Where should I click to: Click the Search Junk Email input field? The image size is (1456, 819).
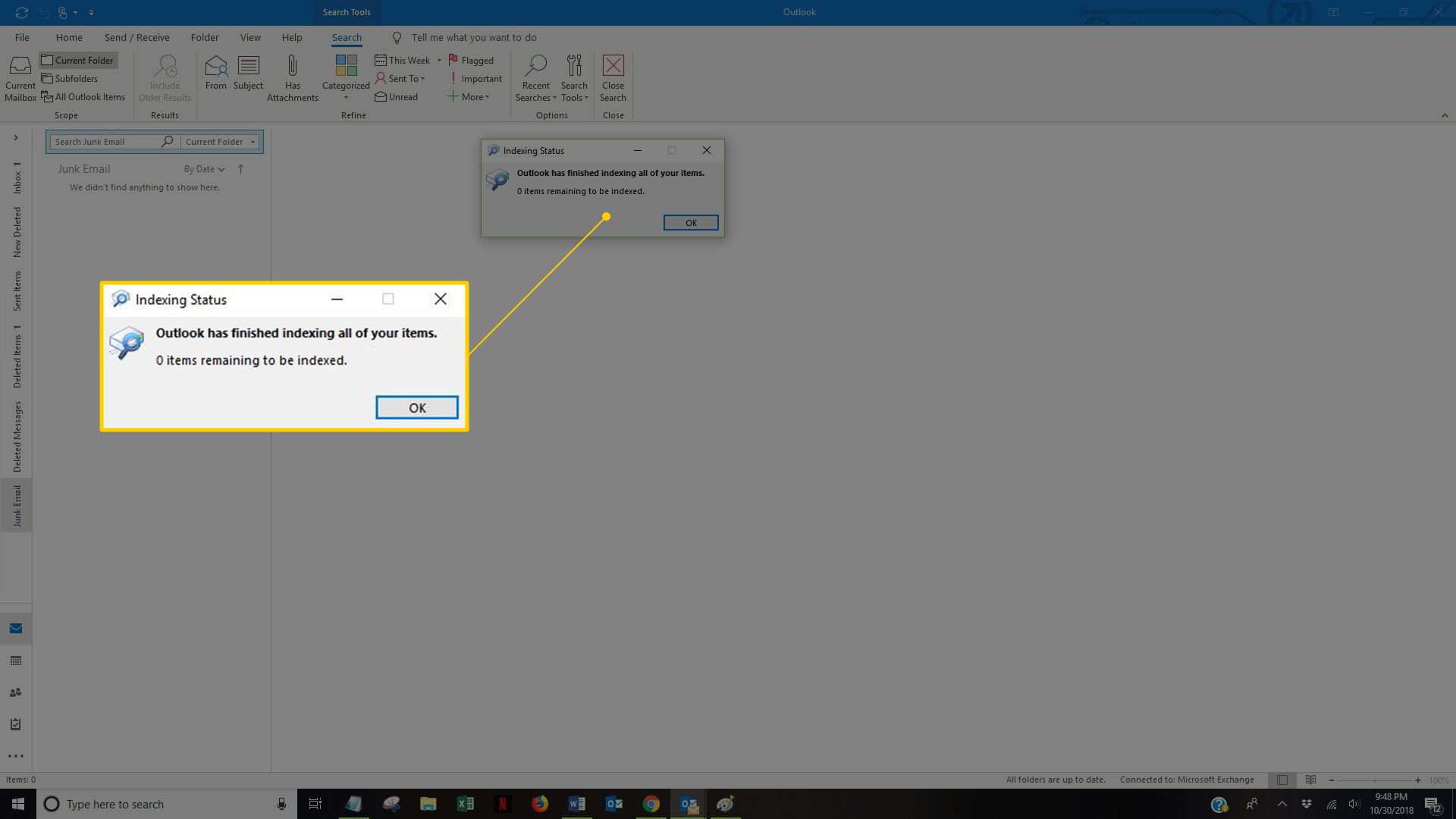pyautogui.click(x=103, y=141)
